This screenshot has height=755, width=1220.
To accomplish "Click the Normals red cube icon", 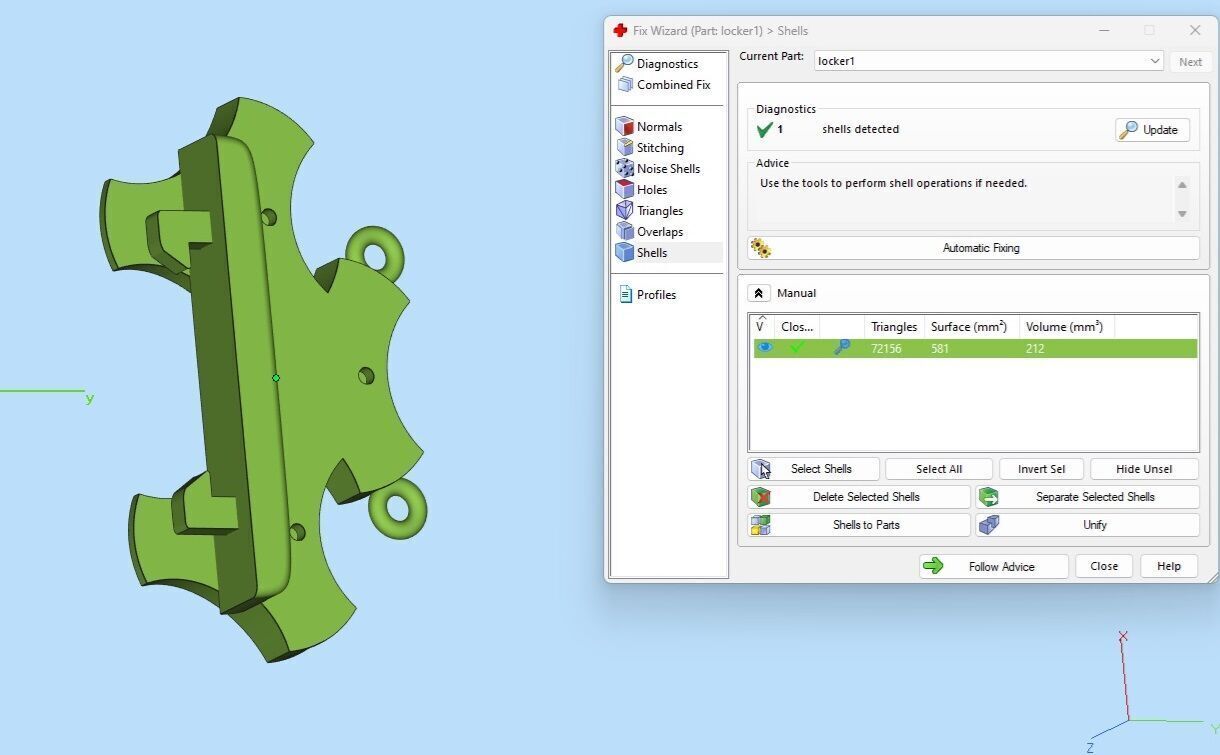I will tap(625, 127).
